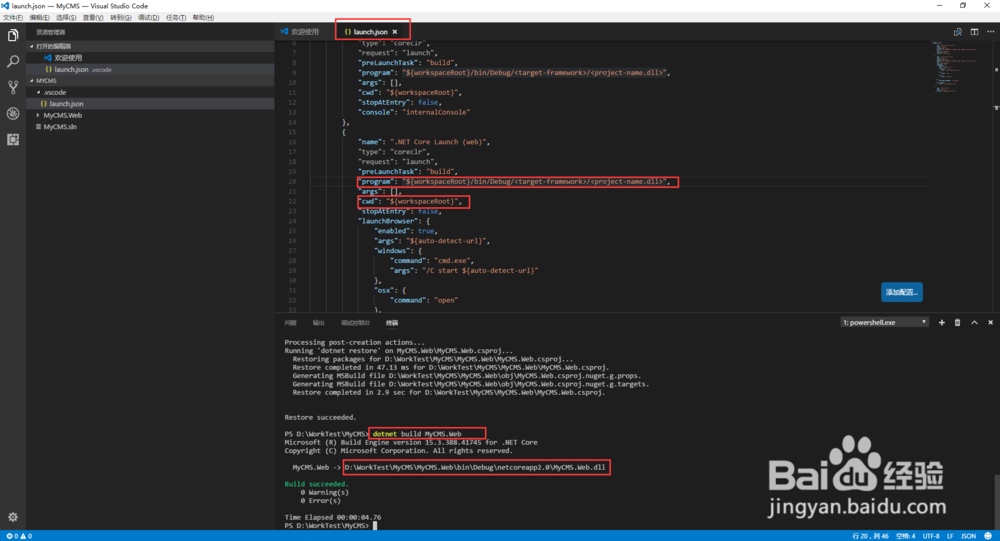Open the 文件(F) menu
Screen dimensions: 1000x541
pyautogui.click(x=13, y=18)
